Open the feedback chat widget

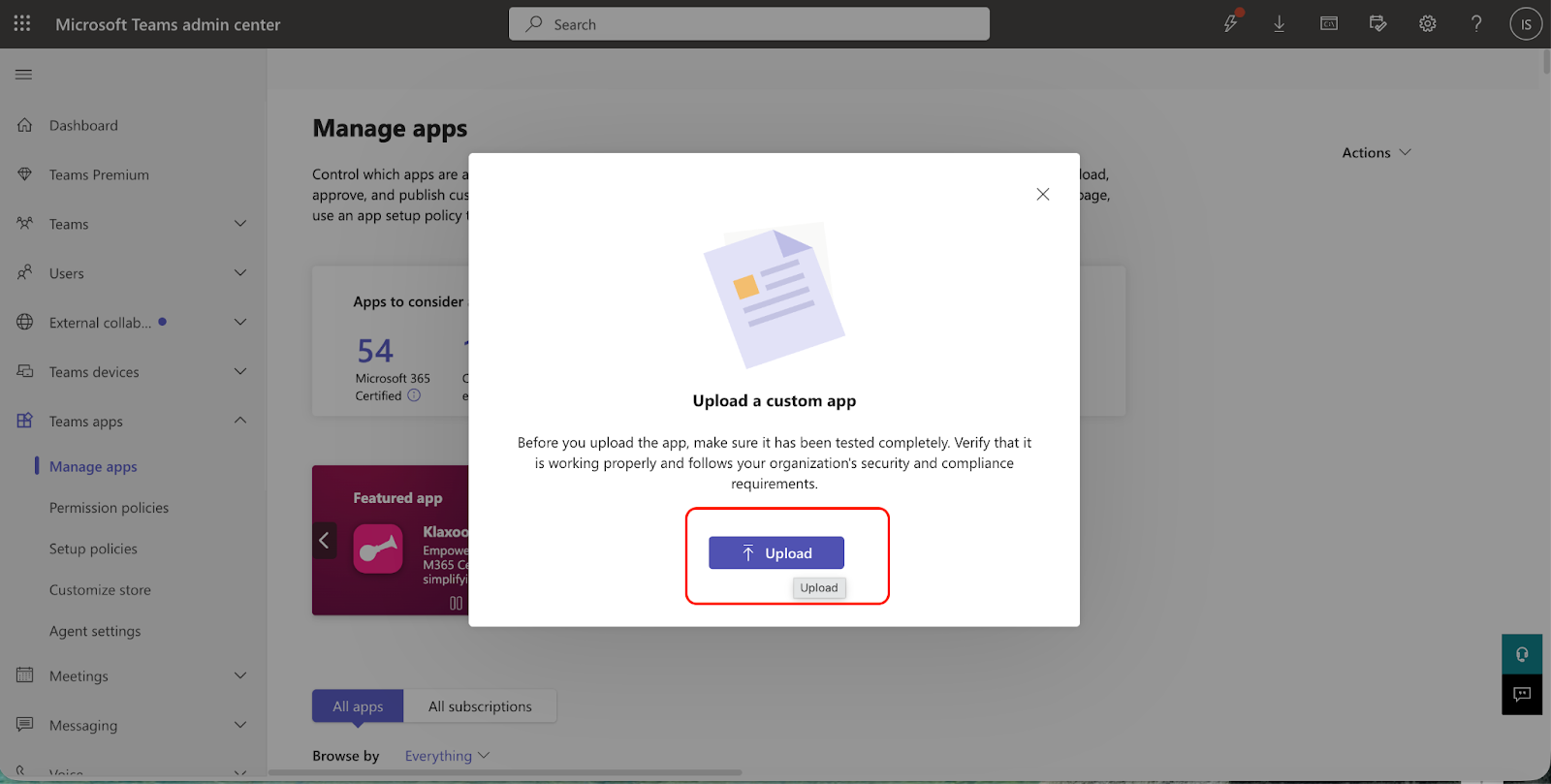1522,695
